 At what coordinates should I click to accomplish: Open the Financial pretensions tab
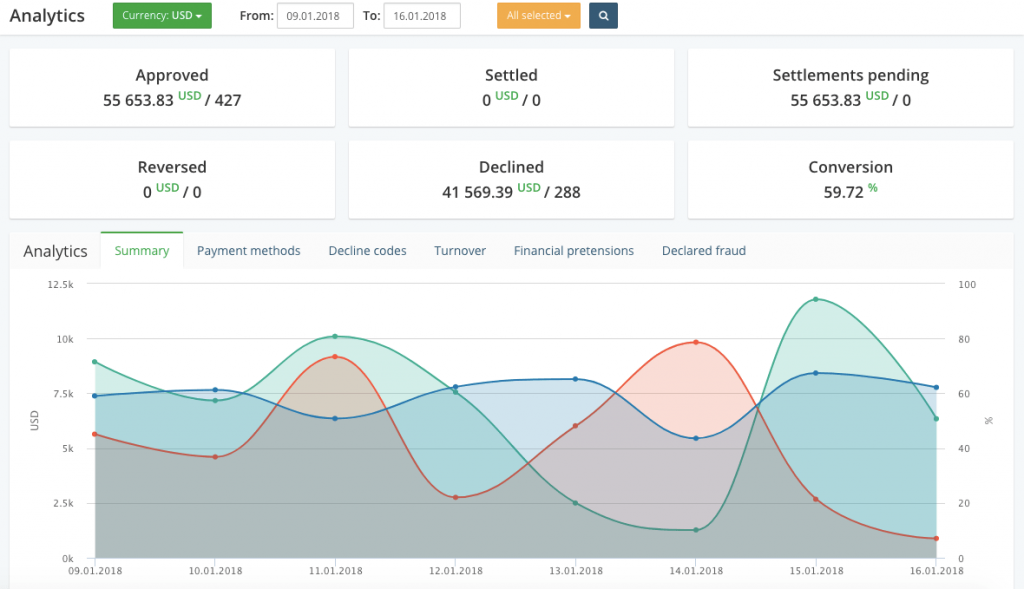(x=574, y=251)
